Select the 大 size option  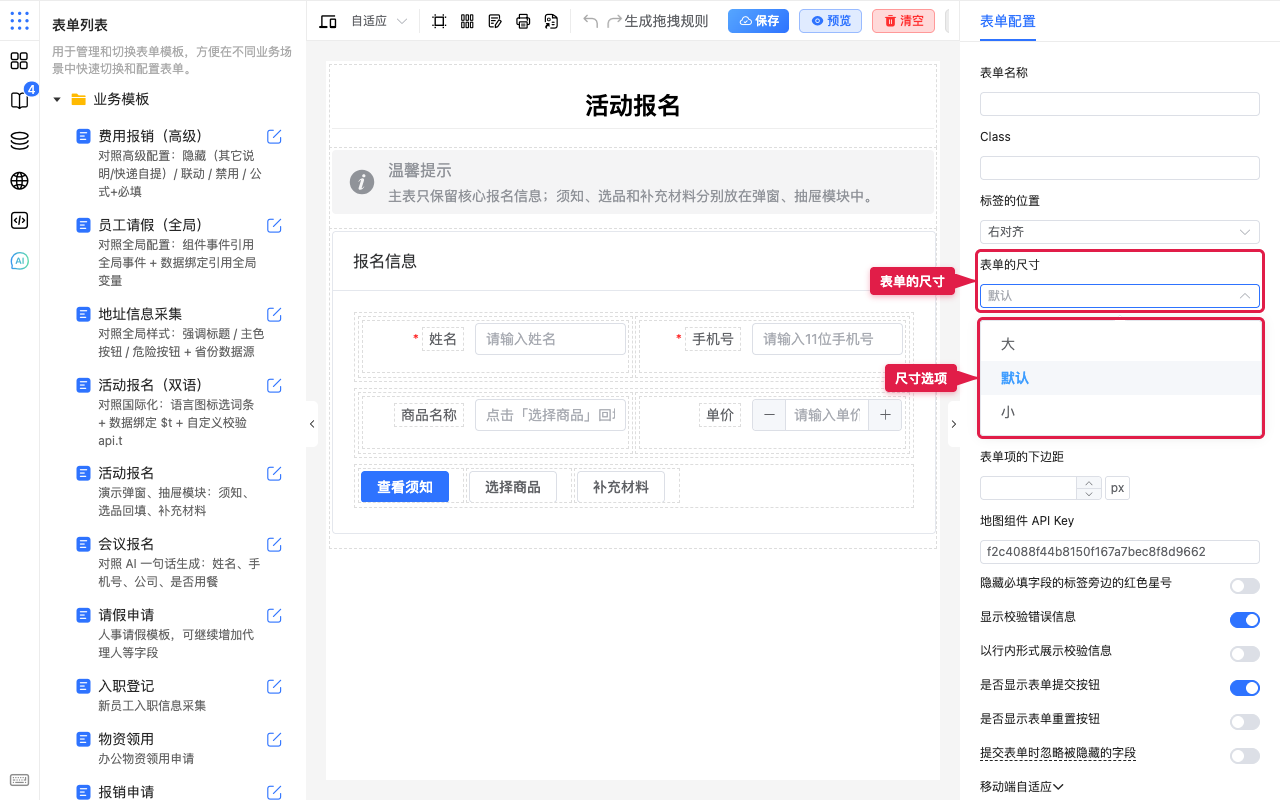(1120, 344)
